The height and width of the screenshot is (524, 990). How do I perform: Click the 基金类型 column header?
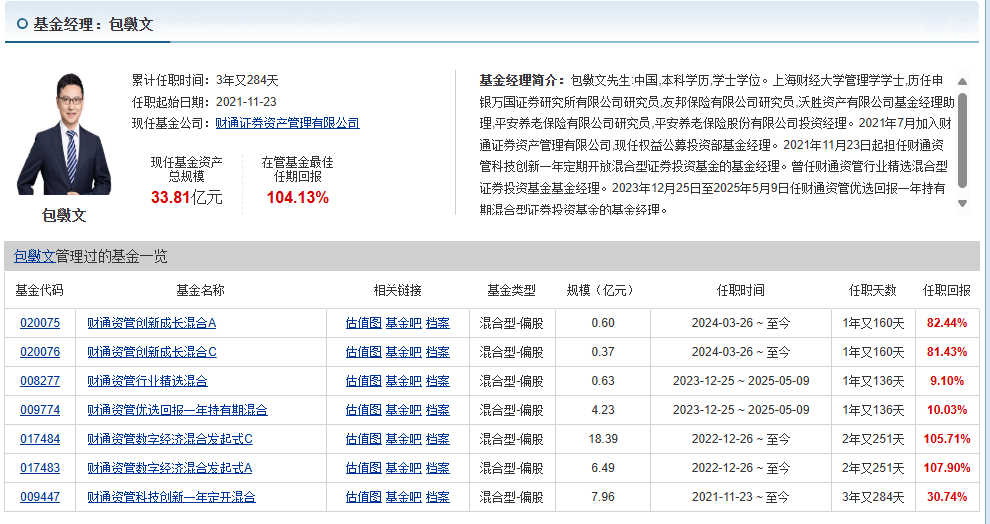(511, 290)
